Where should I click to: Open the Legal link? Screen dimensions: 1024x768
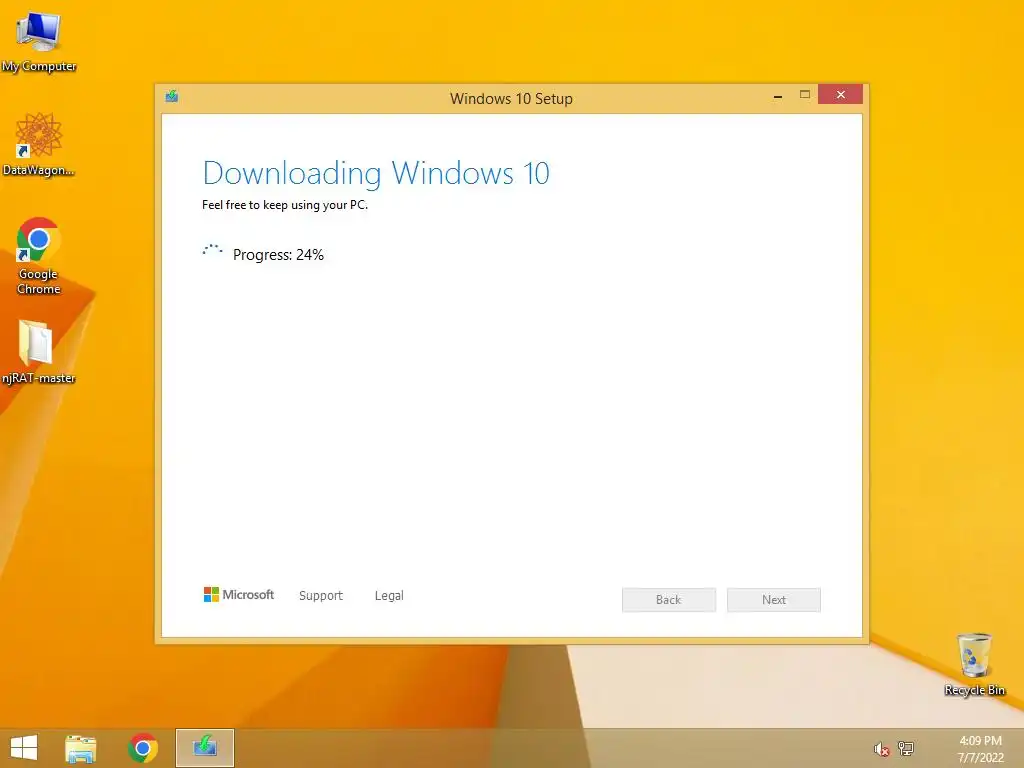pos(389,596)
